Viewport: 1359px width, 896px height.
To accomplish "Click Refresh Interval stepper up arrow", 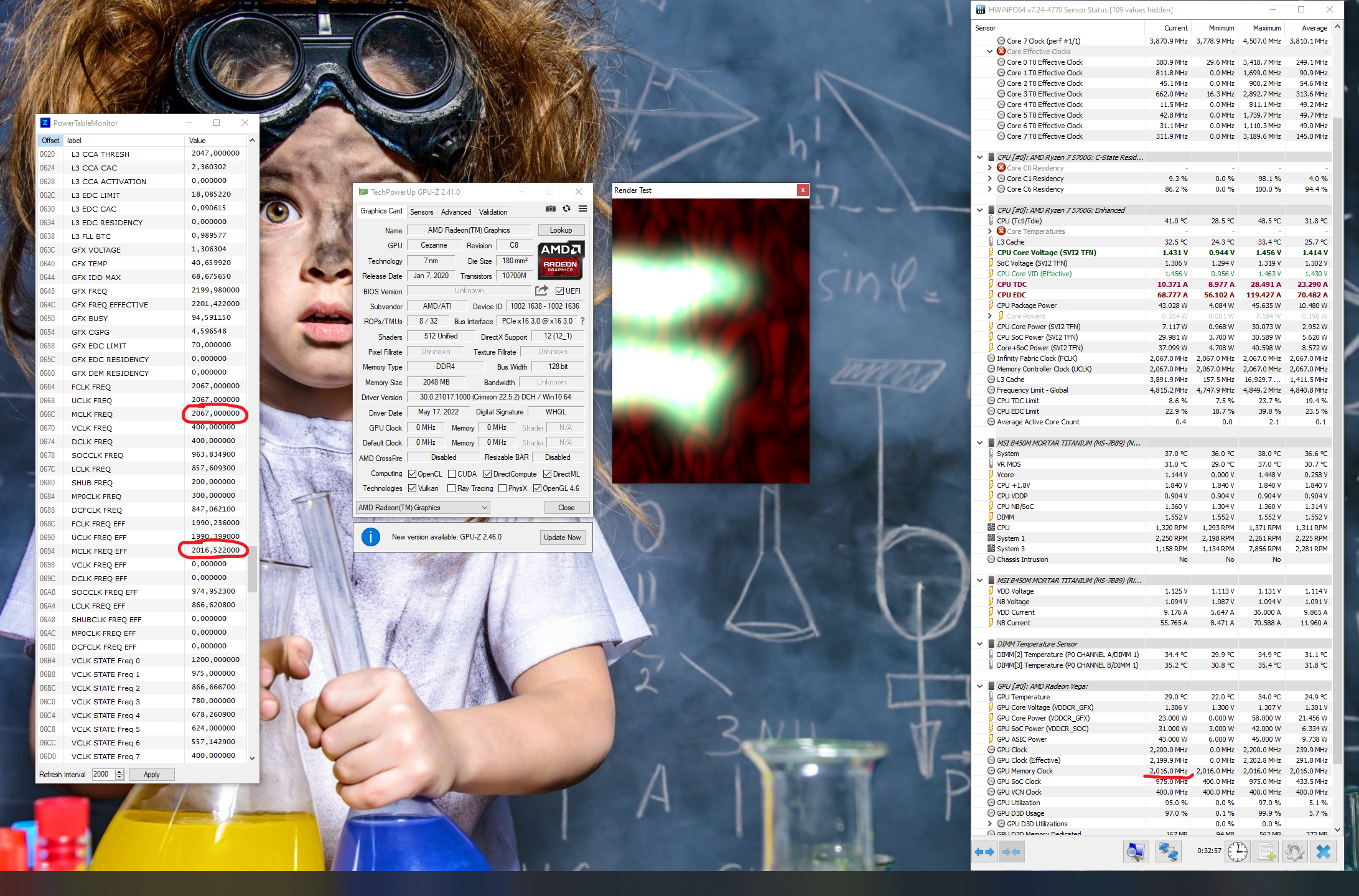I will click(x=119, y=772).
